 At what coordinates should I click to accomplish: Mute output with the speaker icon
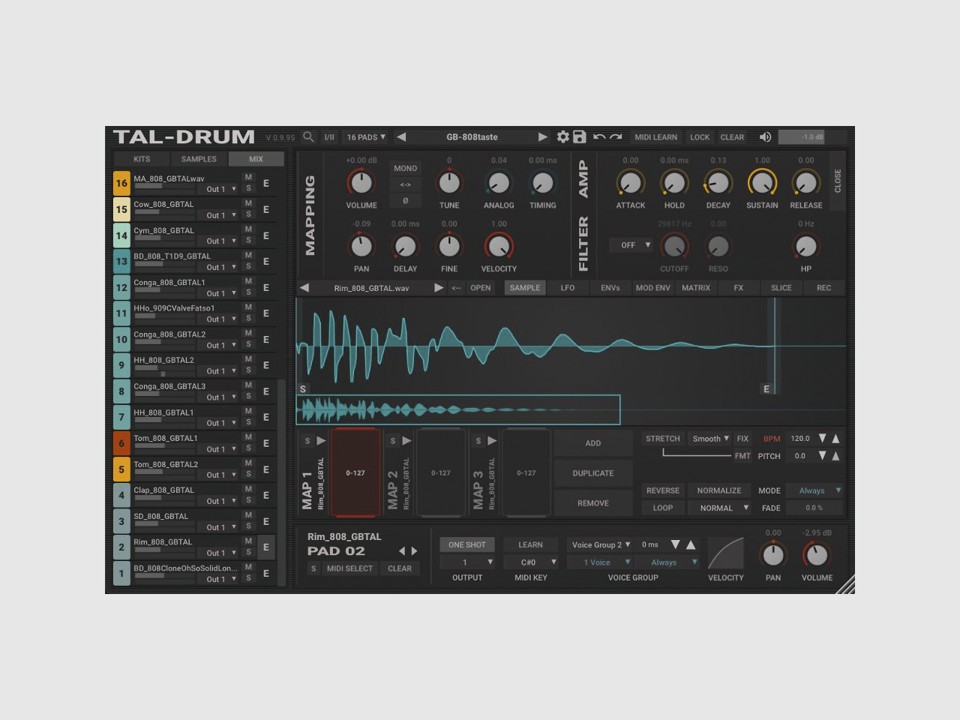(765, 137)
